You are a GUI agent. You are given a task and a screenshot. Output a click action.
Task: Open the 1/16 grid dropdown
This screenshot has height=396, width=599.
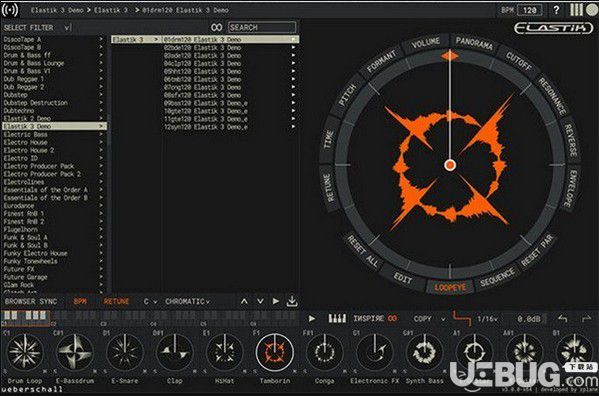click(487, 318)
